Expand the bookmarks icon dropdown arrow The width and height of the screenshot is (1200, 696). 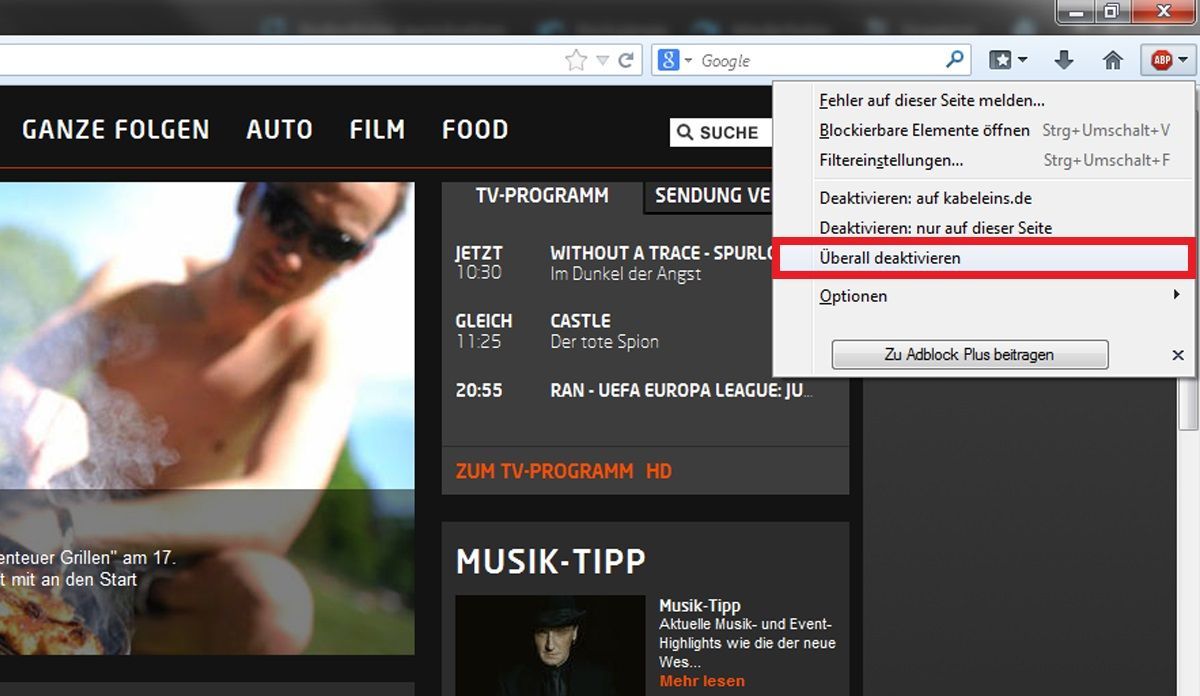point(1022,61)
